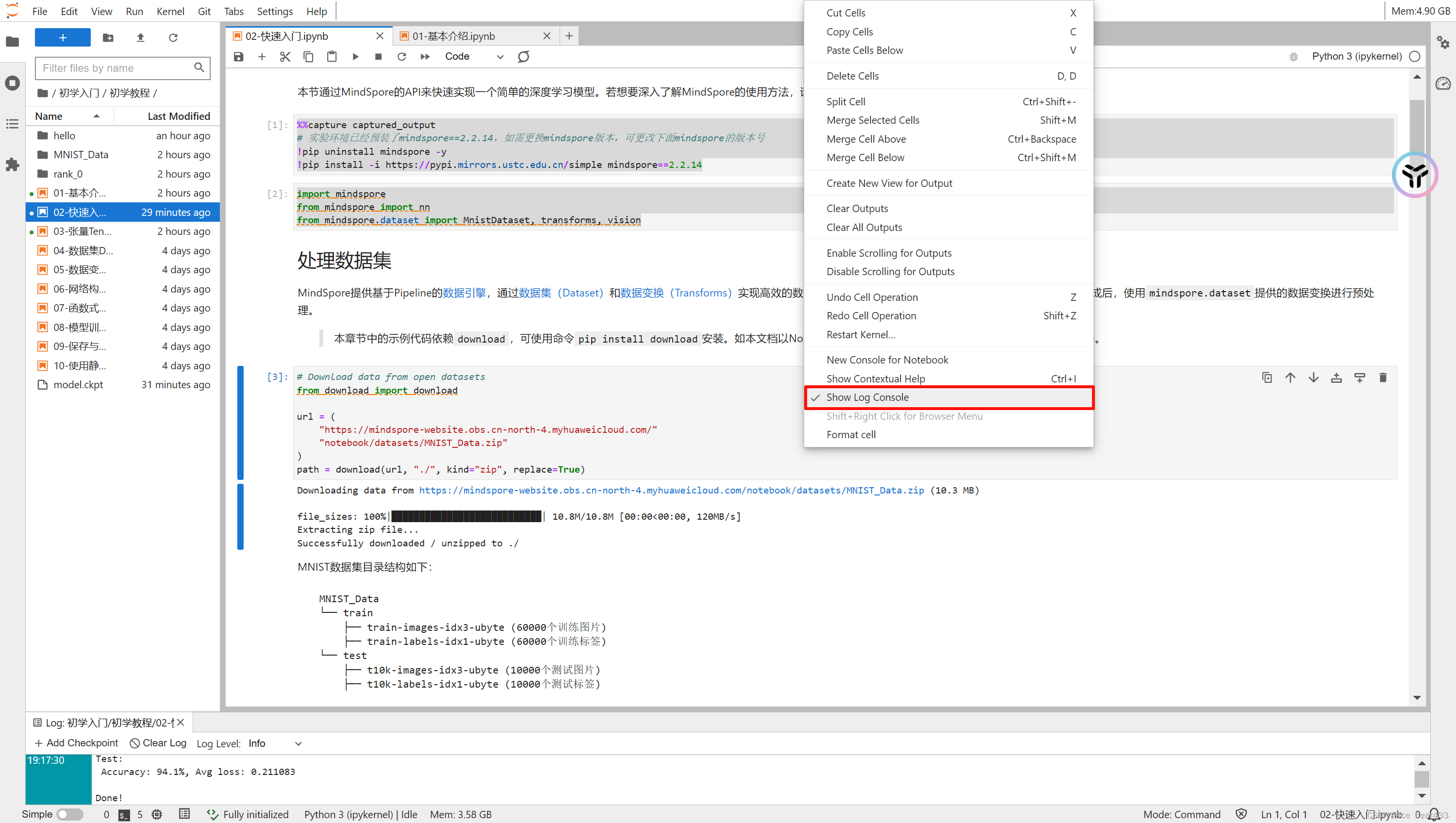Uncheck Show Log Console menu entry

tap(948, 397)
